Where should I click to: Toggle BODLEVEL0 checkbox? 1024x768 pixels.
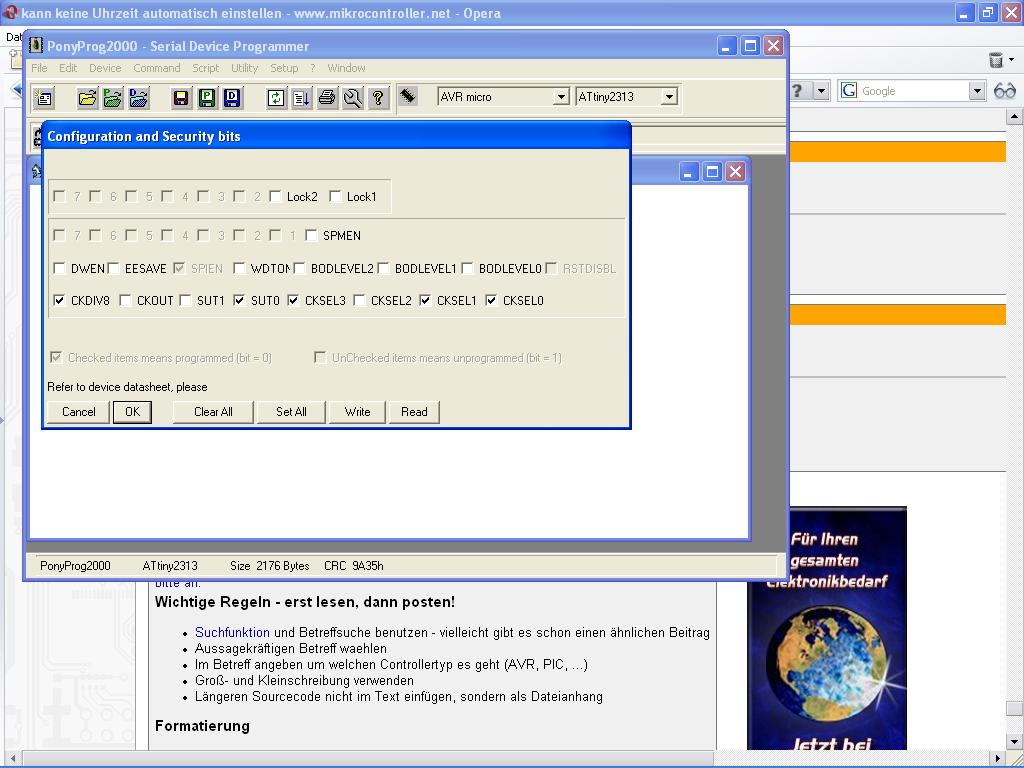click(467, 268)
